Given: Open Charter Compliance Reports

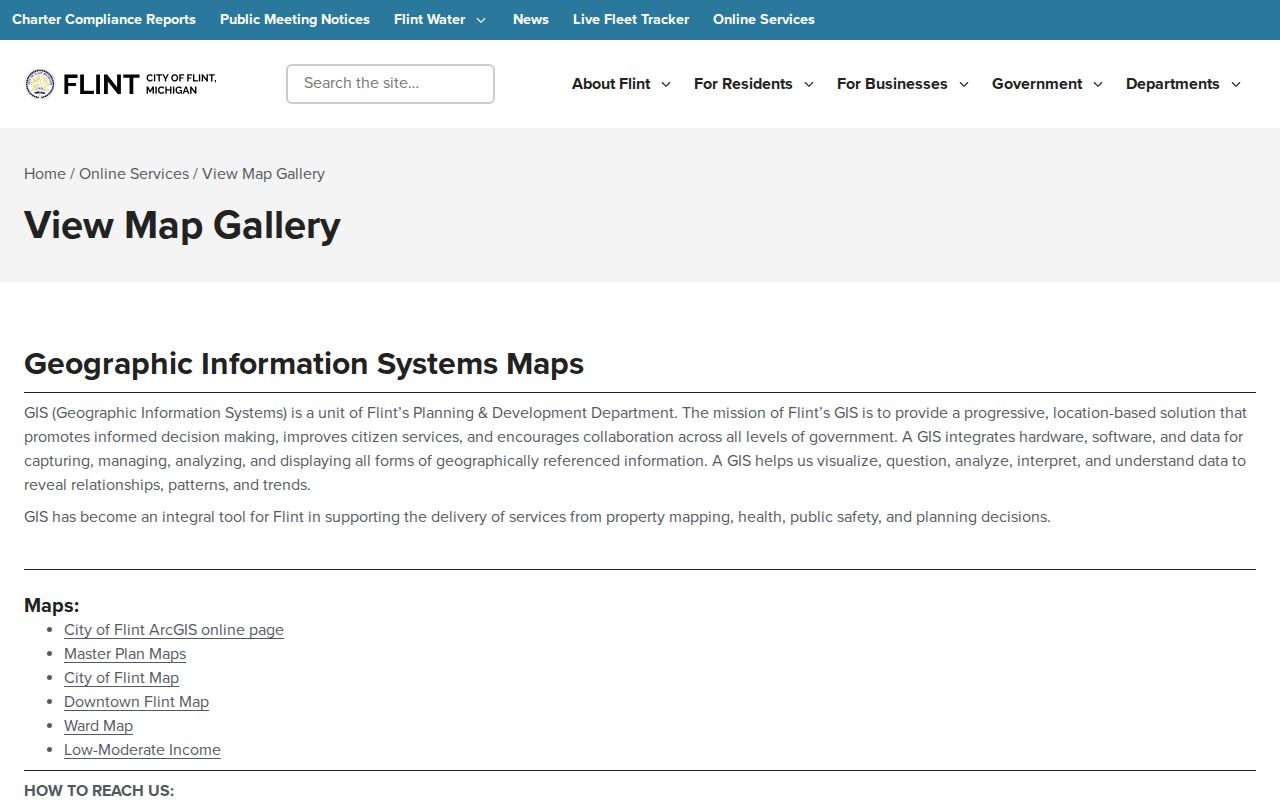Looking at the screenshot, I should point(104,19).
